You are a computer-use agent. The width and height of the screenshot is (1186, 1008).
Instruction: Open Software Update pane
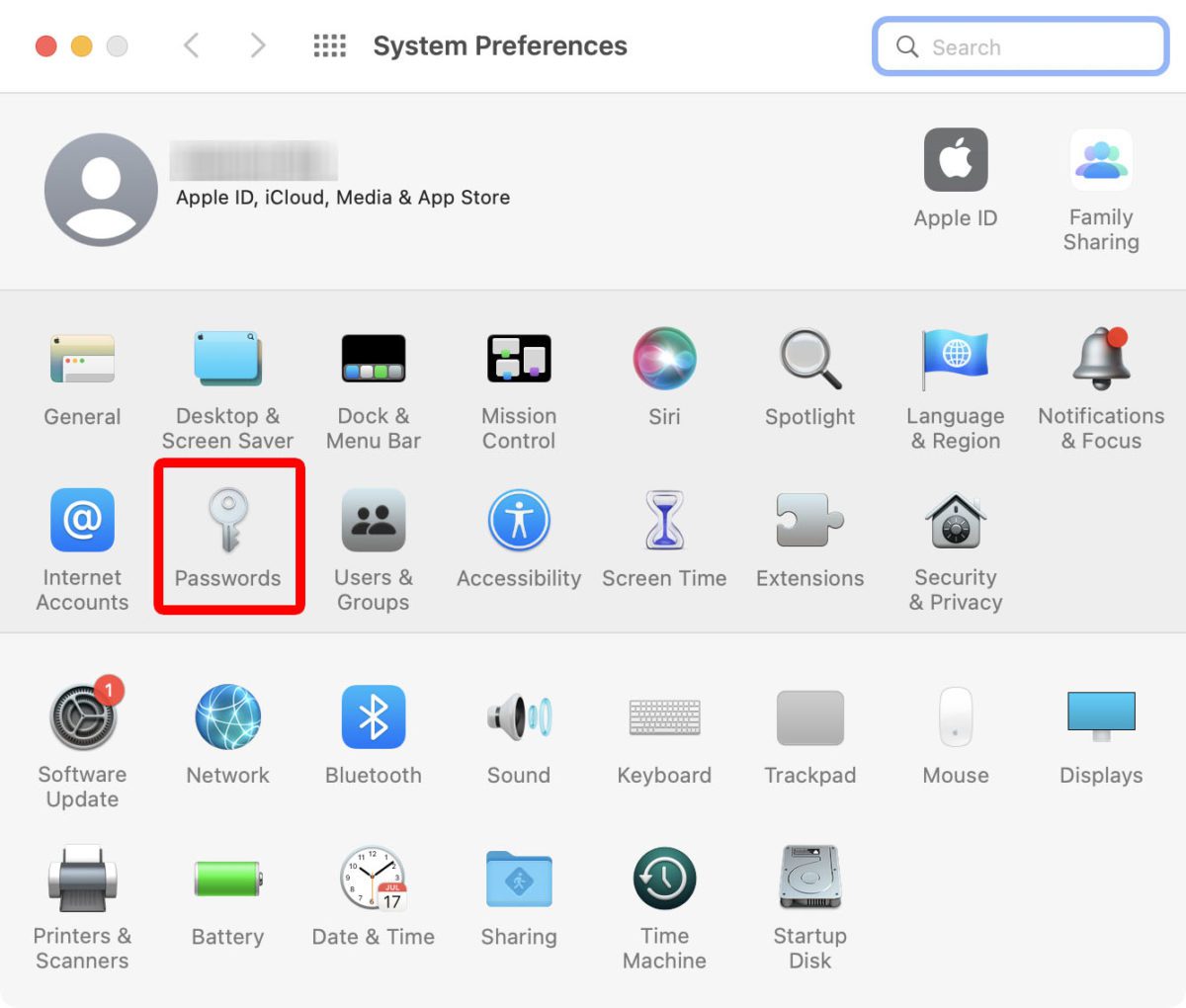coord(82,743)
